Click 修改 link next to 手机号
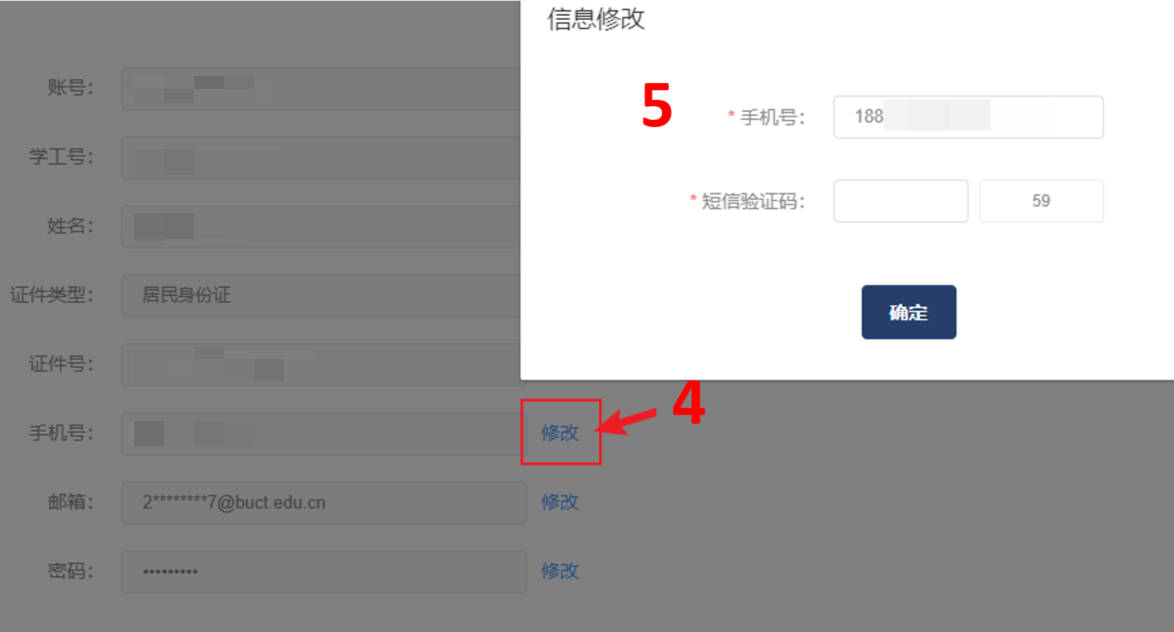Image resolution: width=1174 pixels, height=632 pixels. [560, 433]
